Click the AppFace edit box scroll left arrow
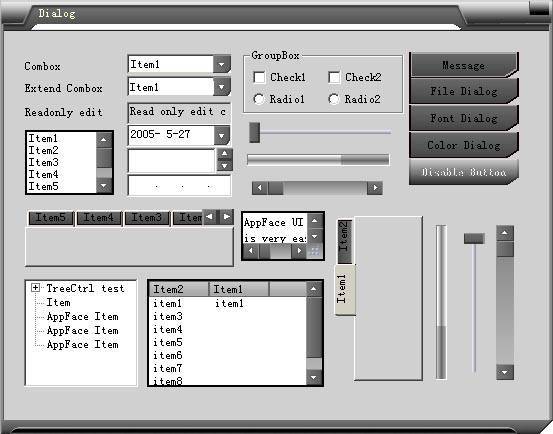The image size is (553, 434). 251,251
